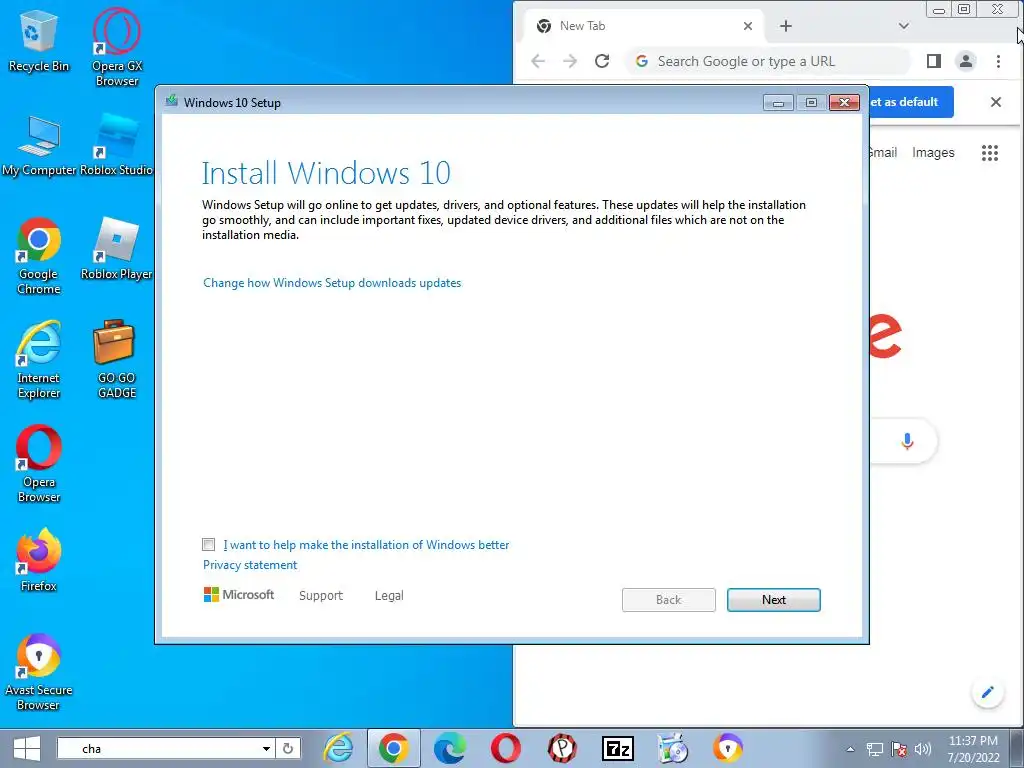
Task: Minimize the Windows 10 Setup window
Action: (778, 103)
